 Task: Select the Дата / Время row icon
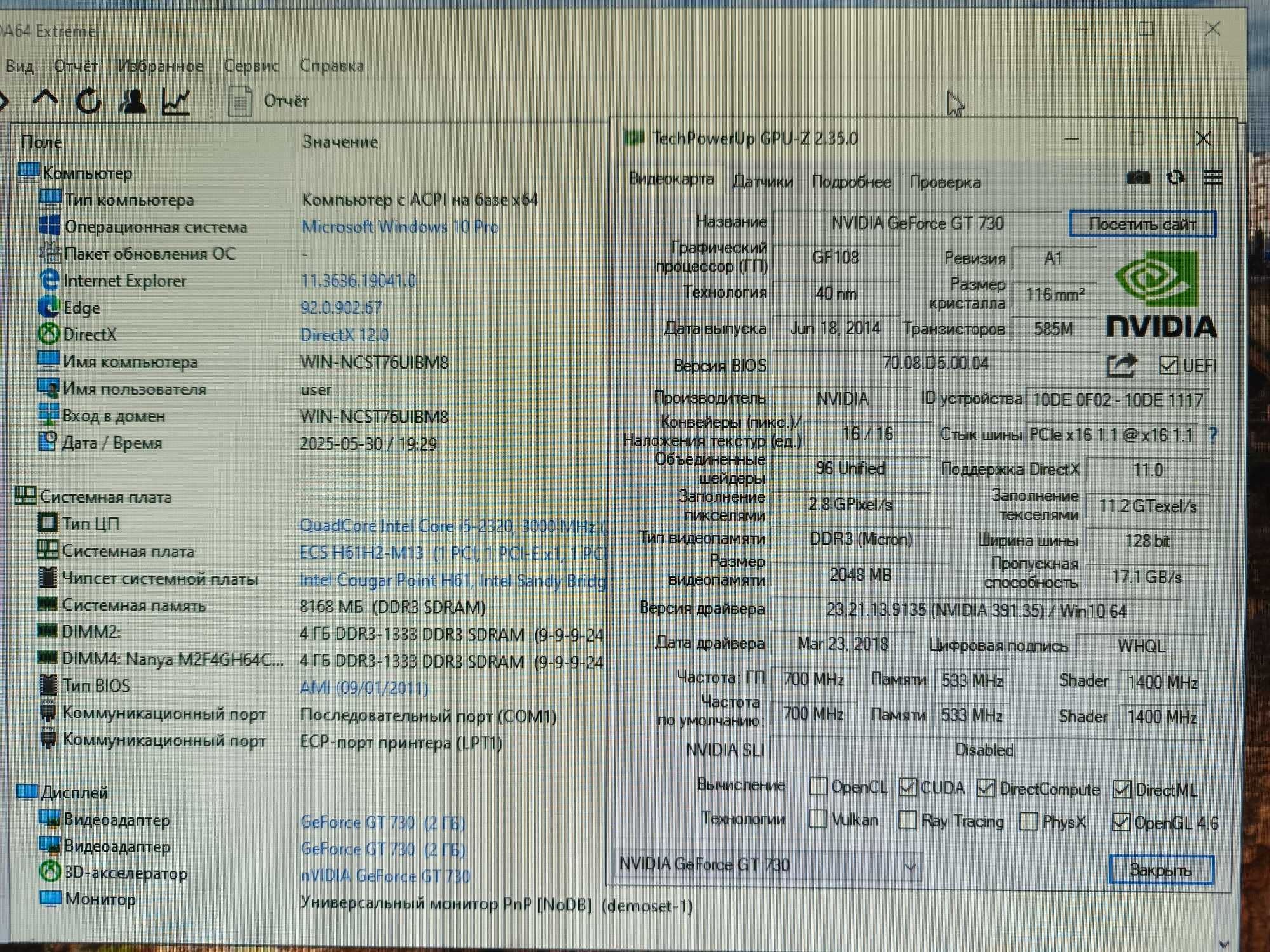[48, 441]
